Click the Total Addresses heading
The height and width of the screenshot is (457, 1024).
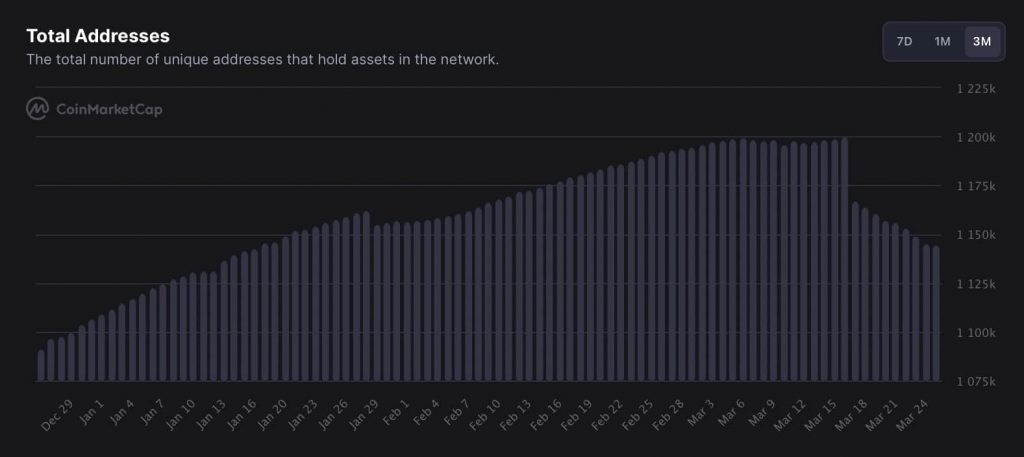point(98,36)
